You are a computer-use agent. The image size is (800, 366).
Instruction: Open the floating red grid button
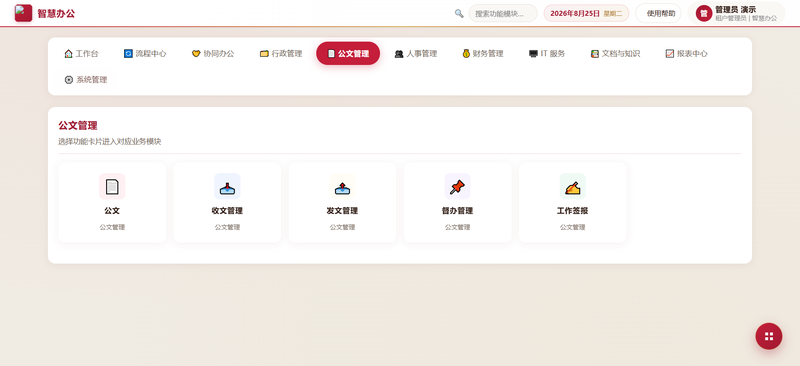pos(769,336)
